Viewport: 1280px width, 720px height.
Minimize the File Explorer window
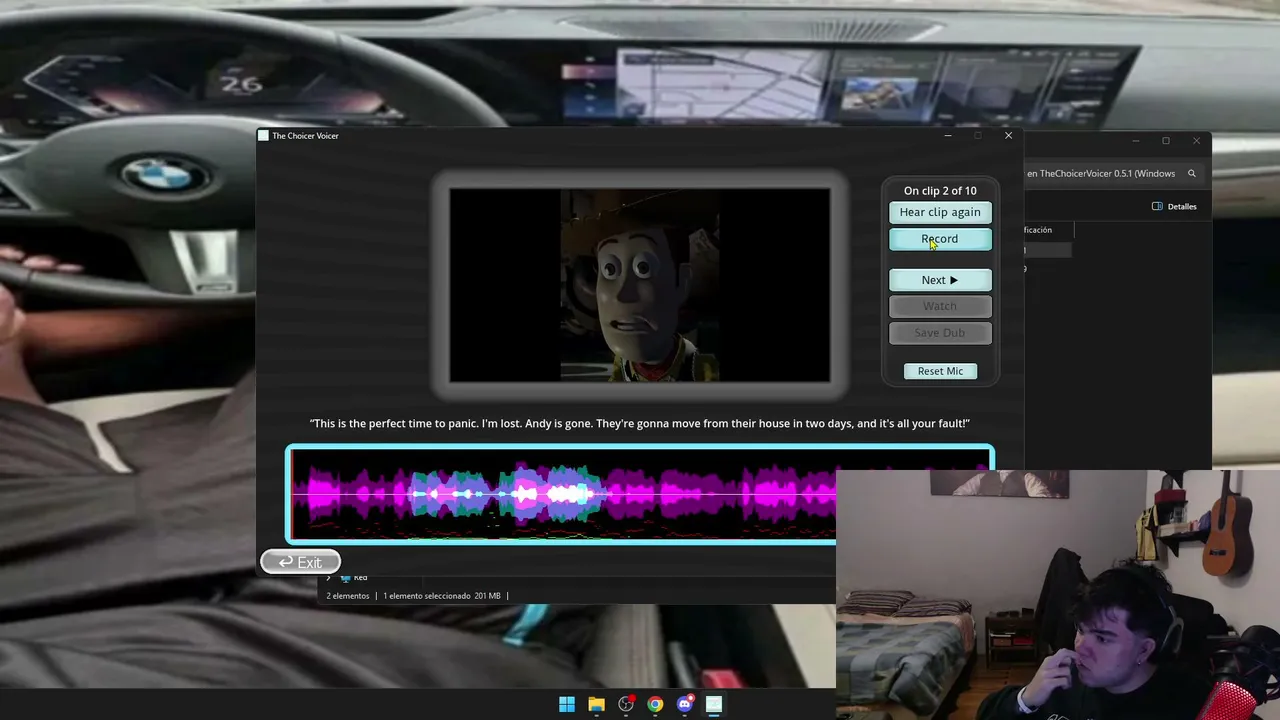[x=1135, y=141]
